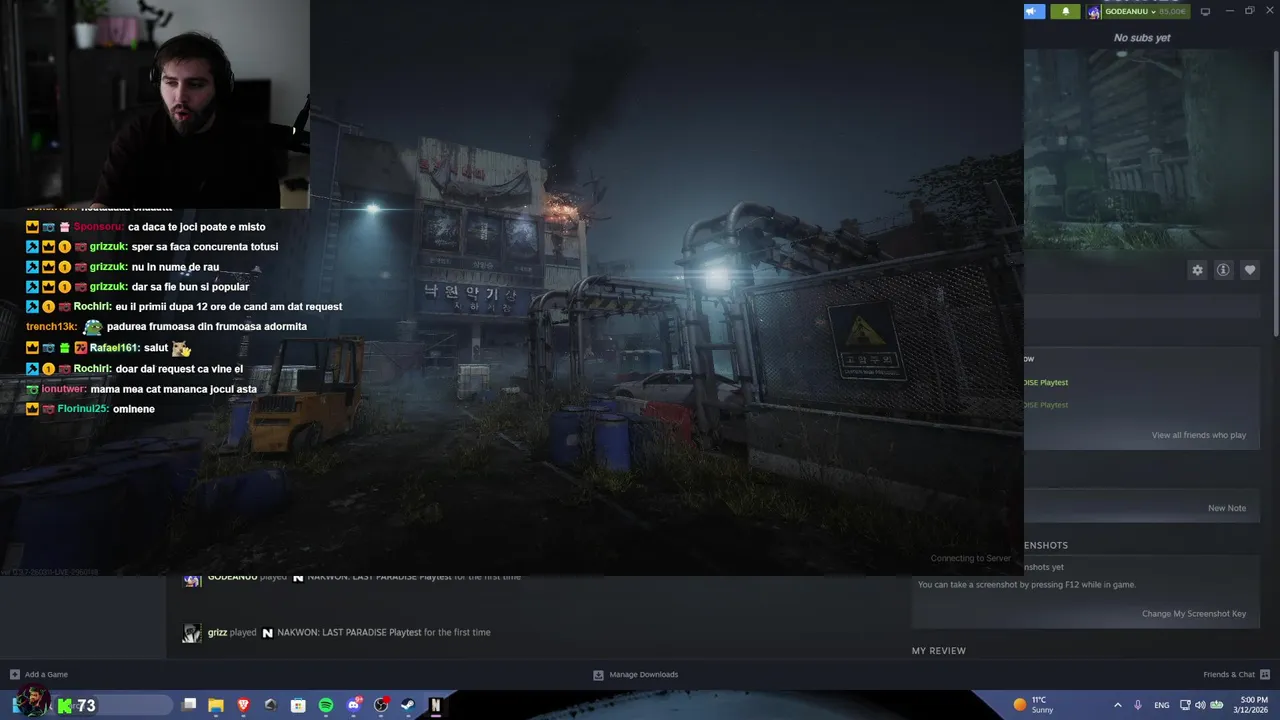The height and width of the screenshot is (720, 1280).
Task: Open Steam from taskbar
Action: [408, 705]
